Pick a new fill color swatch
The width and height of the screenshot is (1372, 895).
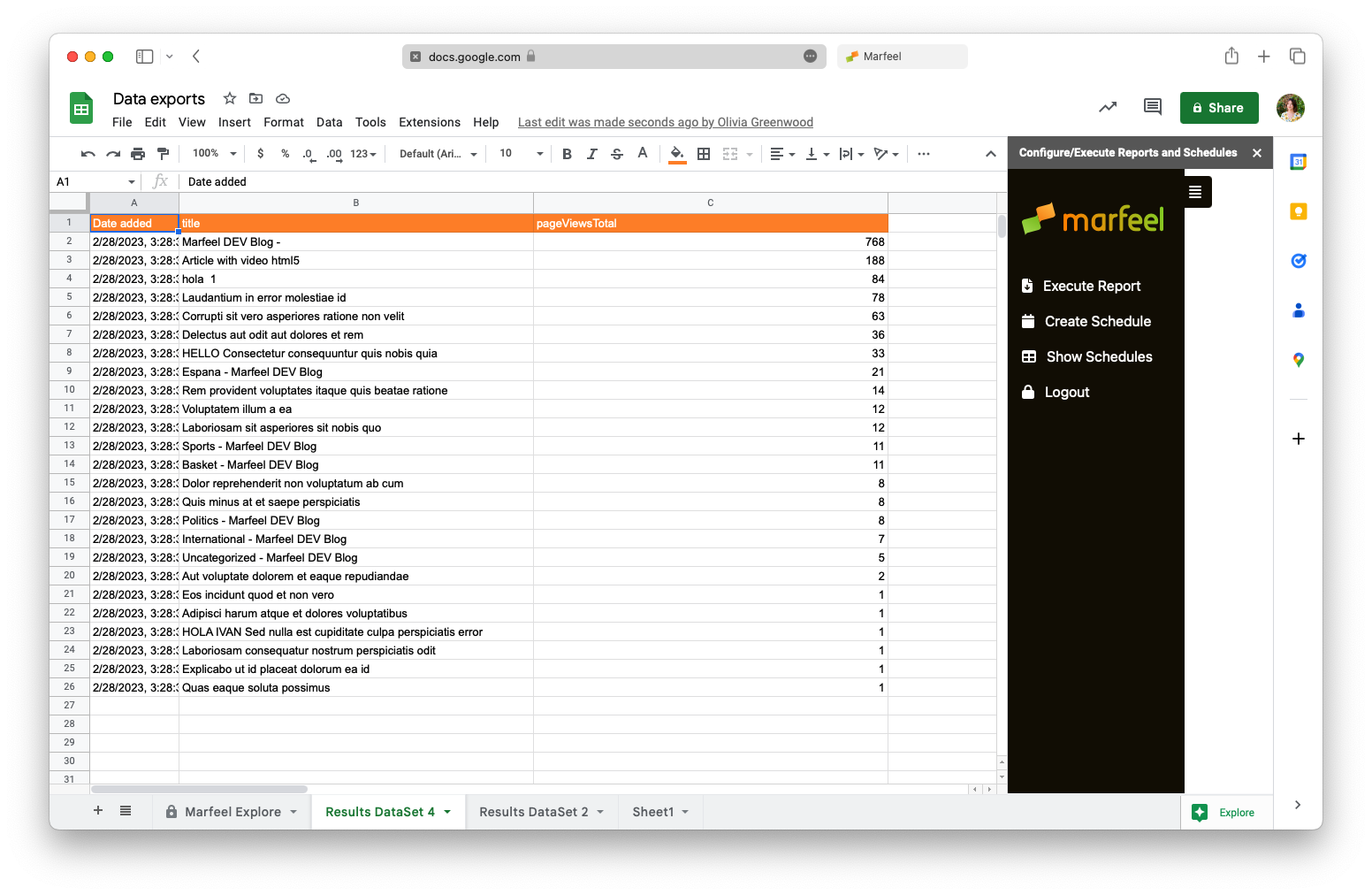pyautogui.click(x=677, y=153)
